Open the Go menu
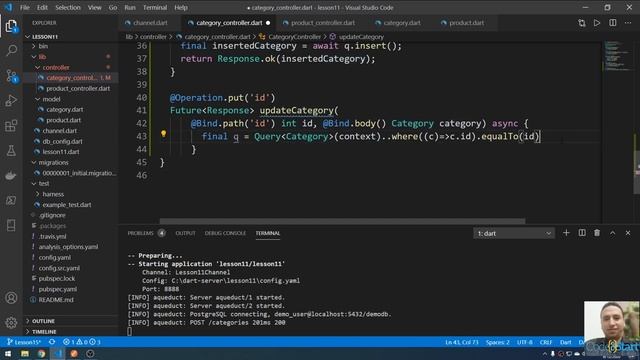640x360 pixels. pos(113,7)
